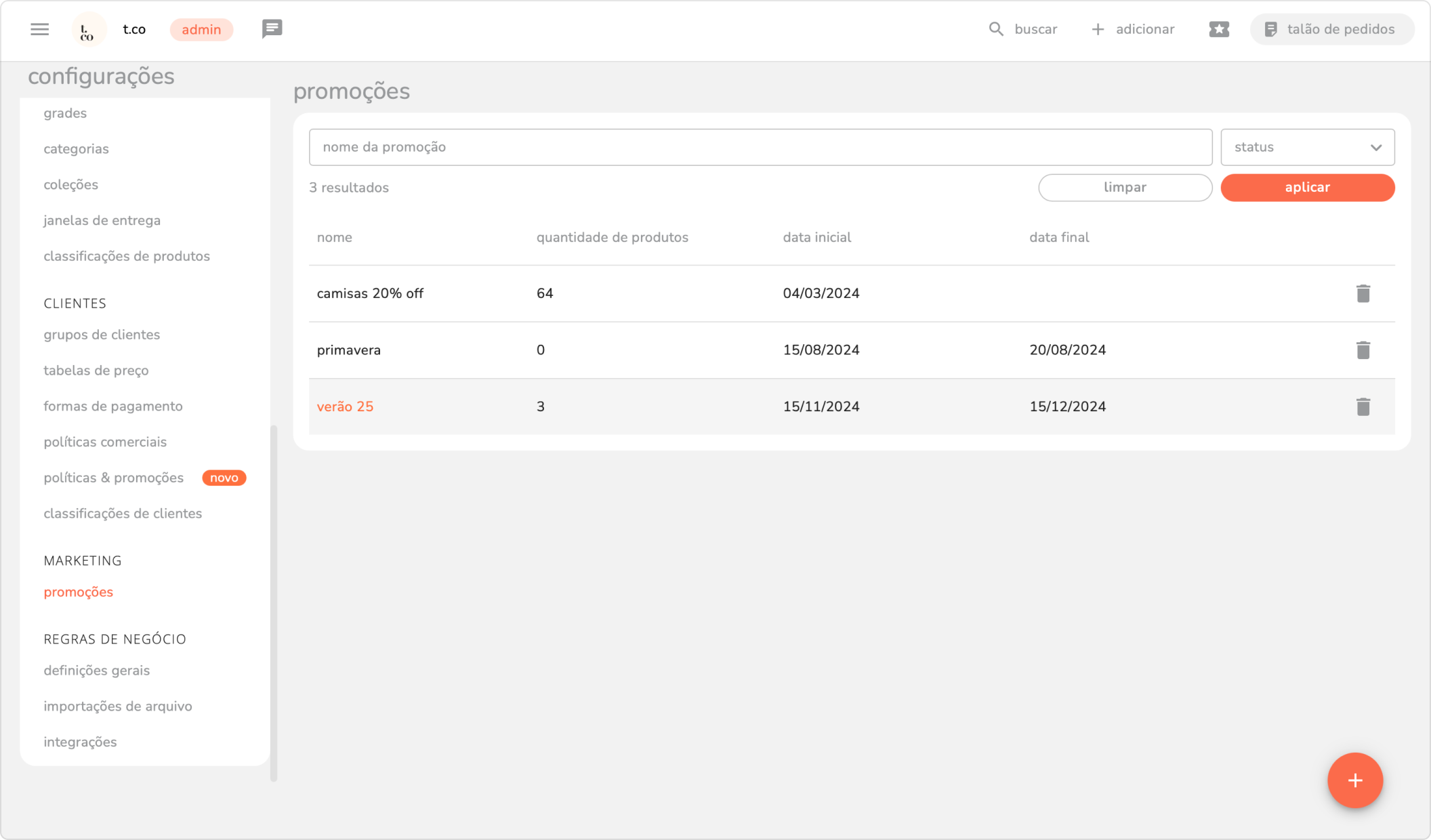The image size is (1431, 840).
Task: Delete the primavera promotion
Action: tap(1363, 350)
